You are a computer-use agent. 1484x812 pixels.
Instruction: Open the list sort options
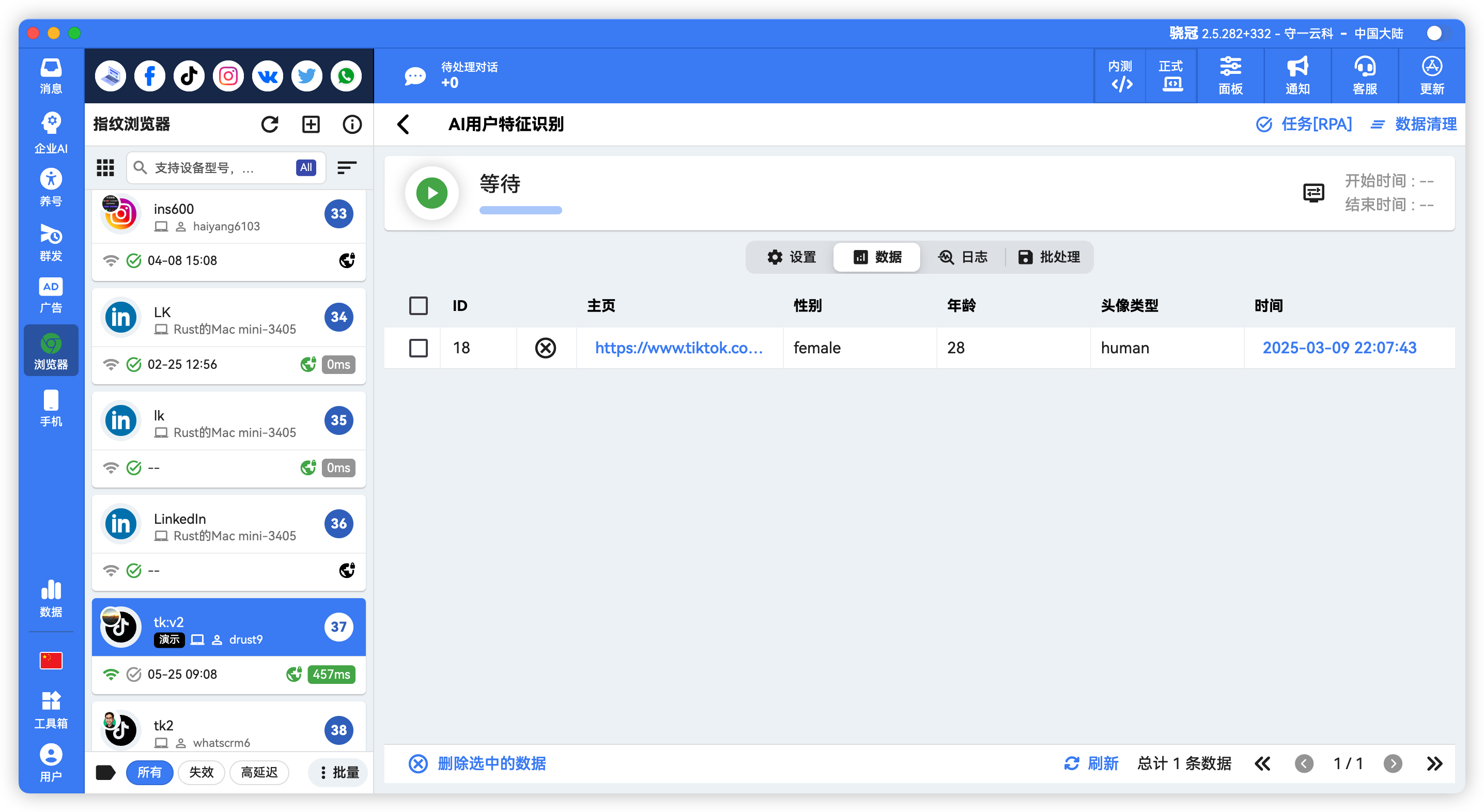coord(346,167)
